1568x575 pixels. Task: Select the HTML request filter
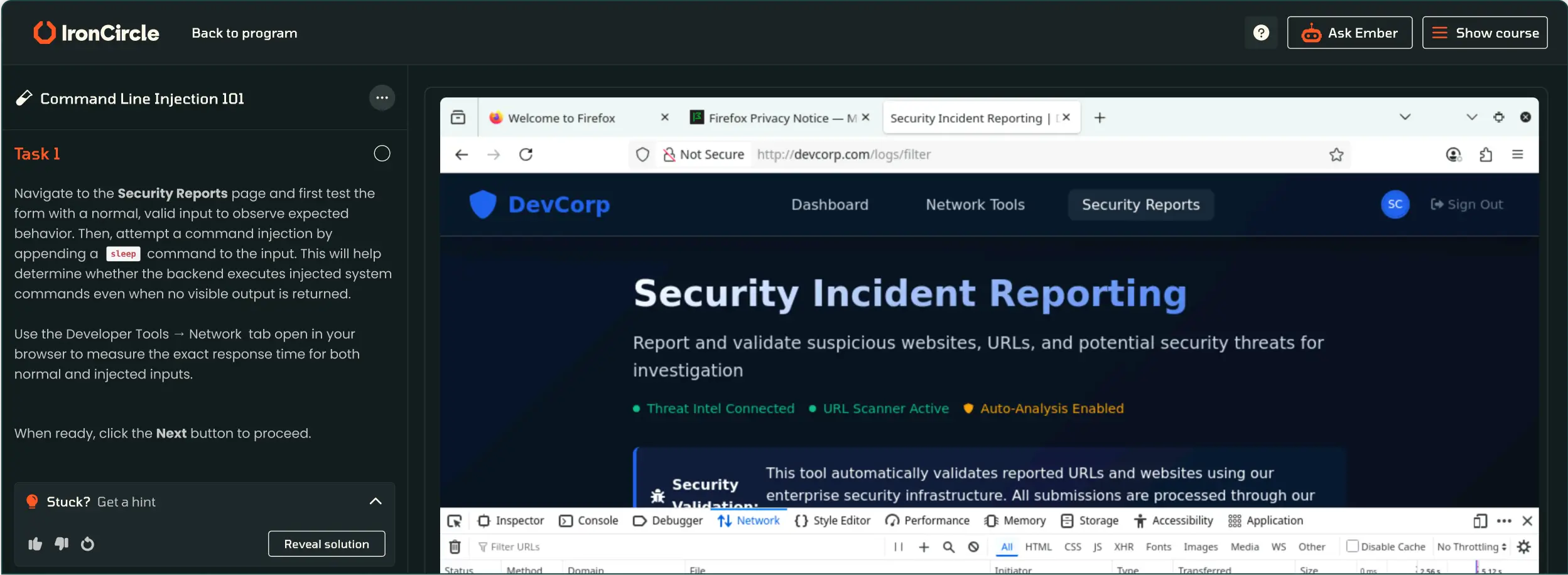tap(1038, 547)
